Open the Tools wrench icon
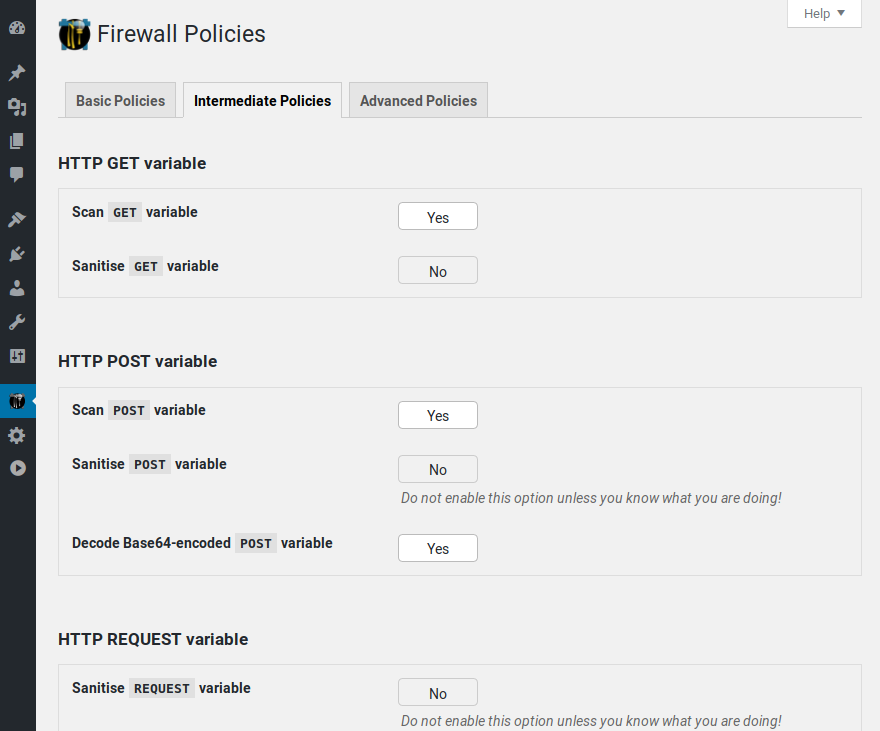The height and width of the screenshot is (731, 880). coord(17,322)
